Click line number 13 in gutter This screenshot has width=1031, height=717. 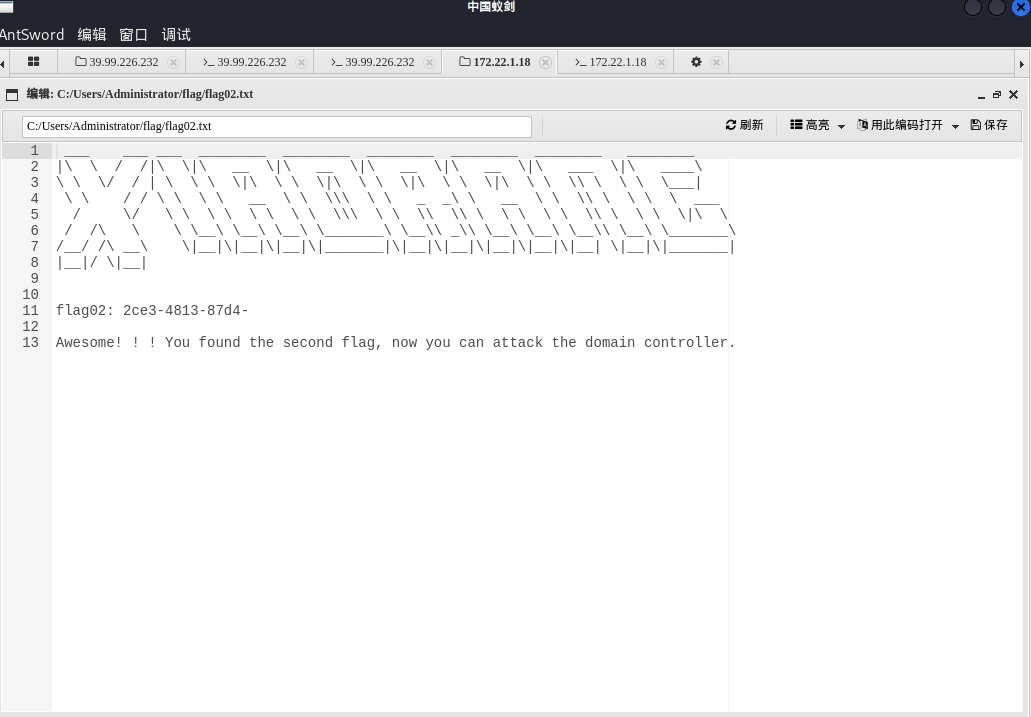[30, 343]
